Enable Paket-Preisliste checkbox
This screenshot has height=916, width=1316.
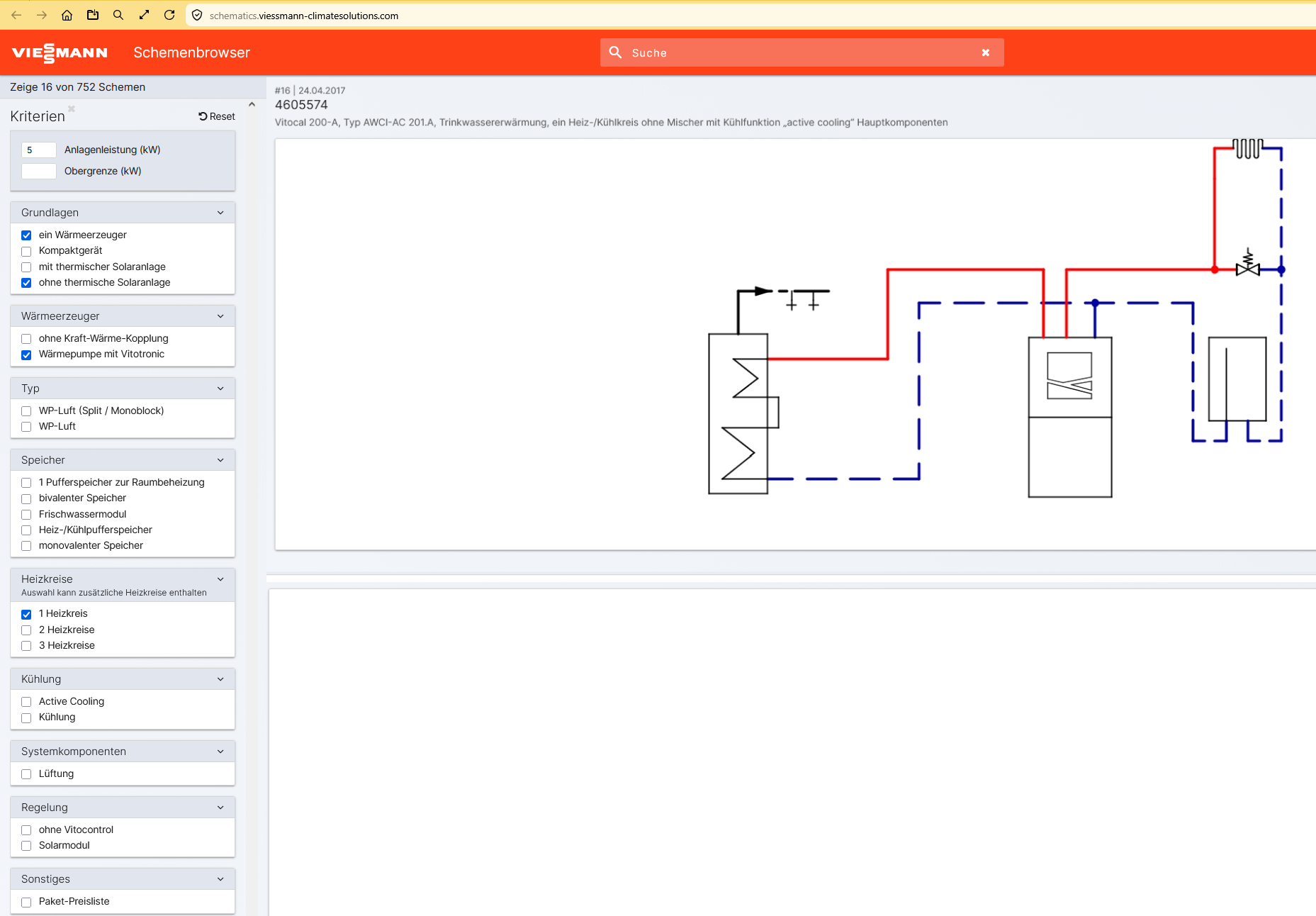[x=26, y=902]
